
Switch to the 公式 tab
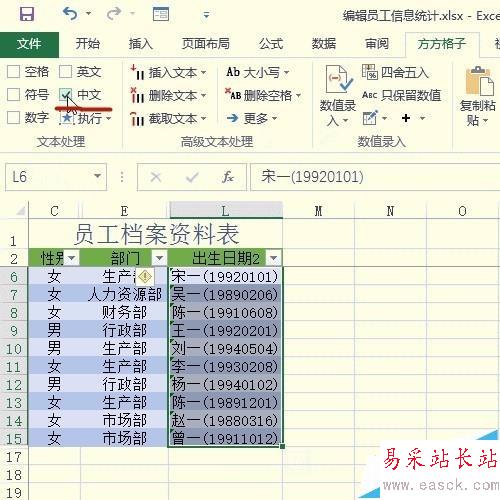pyautogui.click(x=271, y=44)
